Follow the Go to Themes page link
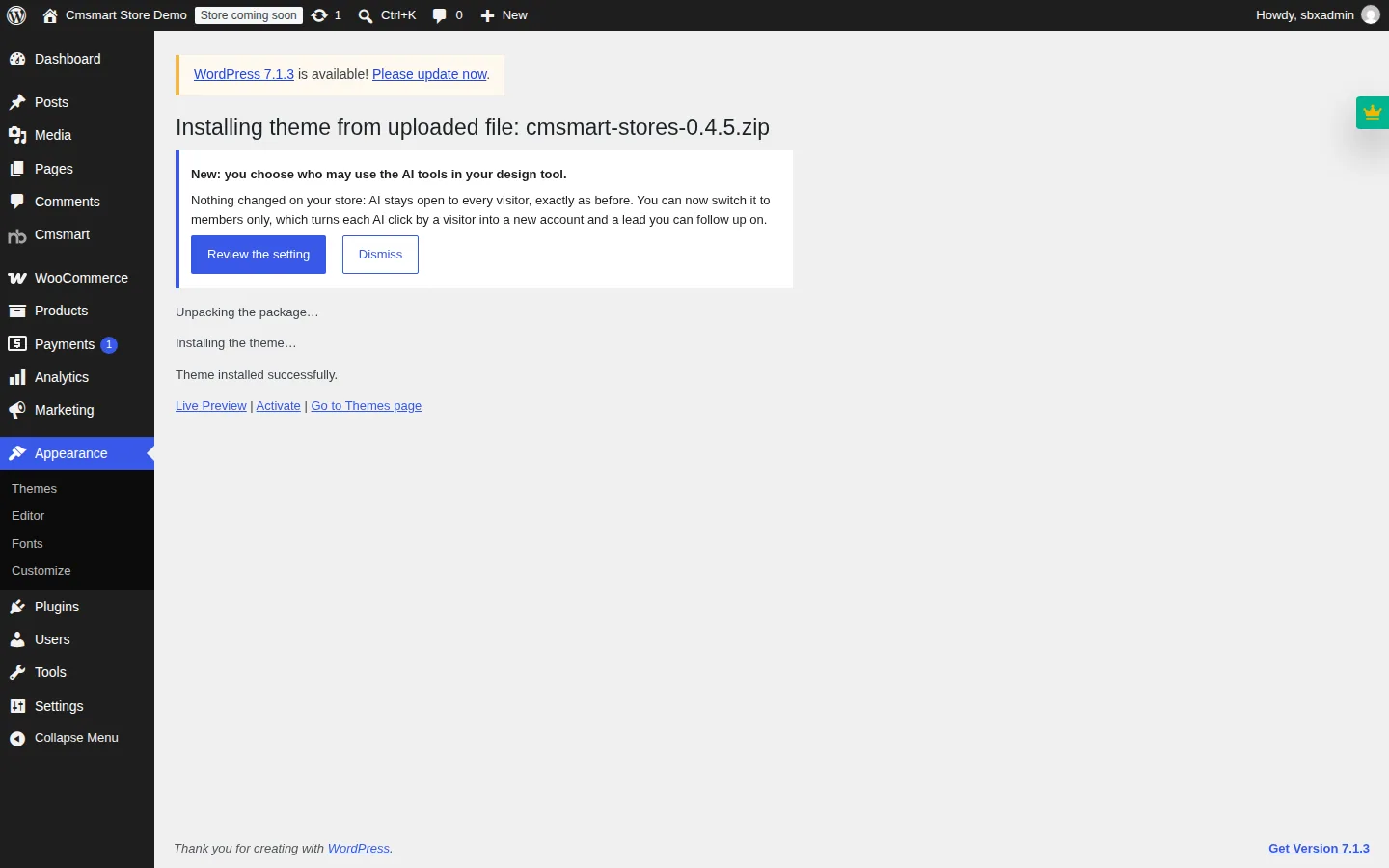 (x=367, y=406)
